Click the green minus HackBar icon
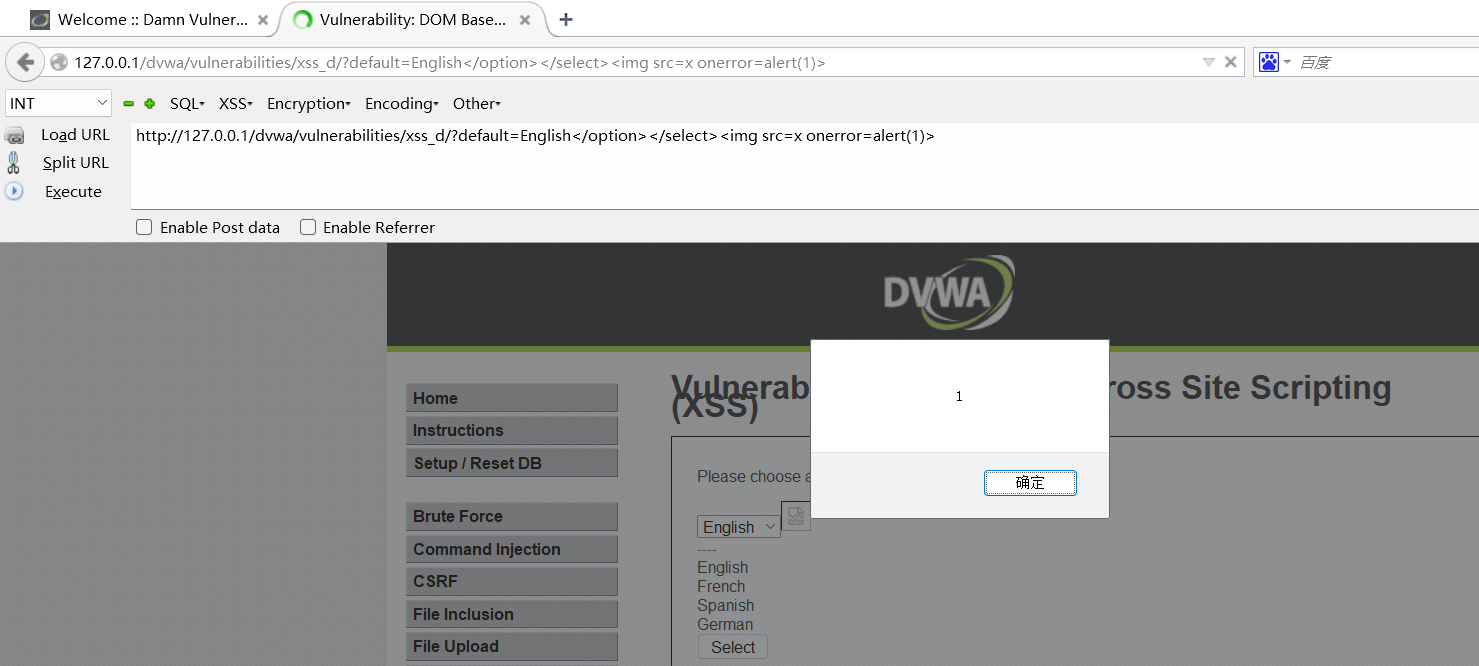 [x=128, y=104]
